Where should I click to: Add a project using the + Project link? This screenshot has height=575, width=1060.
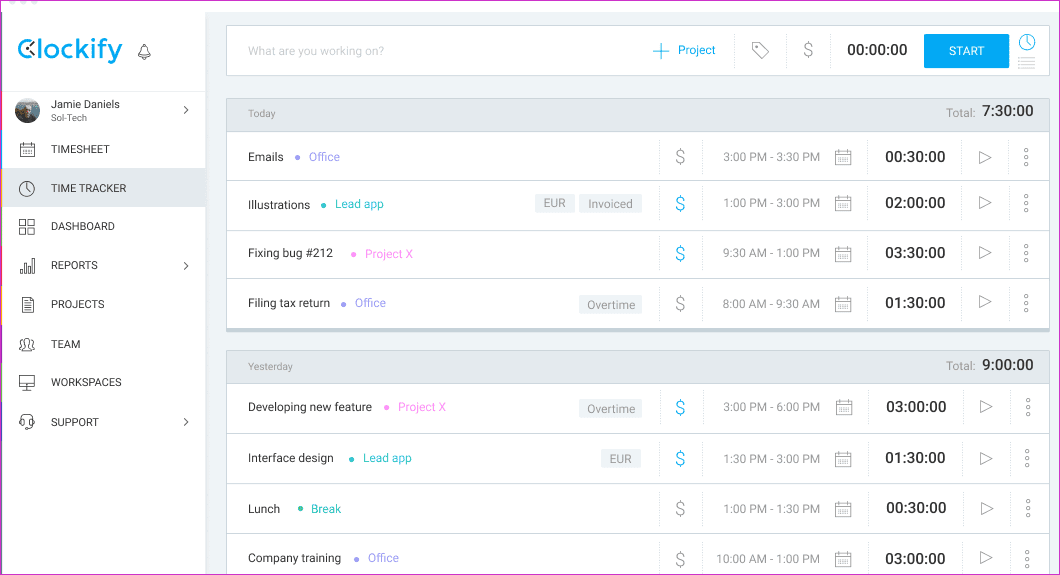(x=683, y=51)
